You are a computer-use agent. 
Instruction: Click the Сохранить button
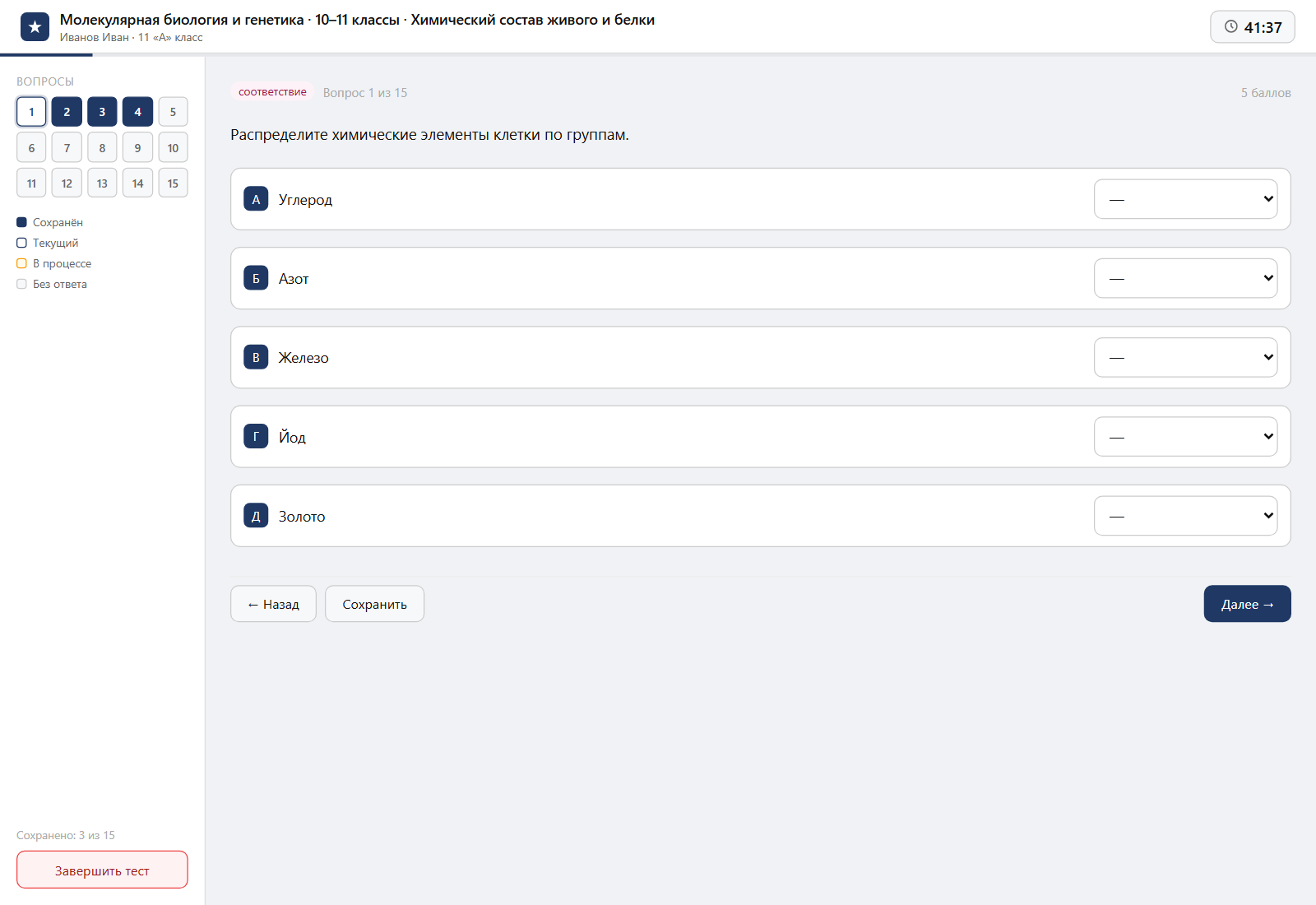(x=374, y=604)
